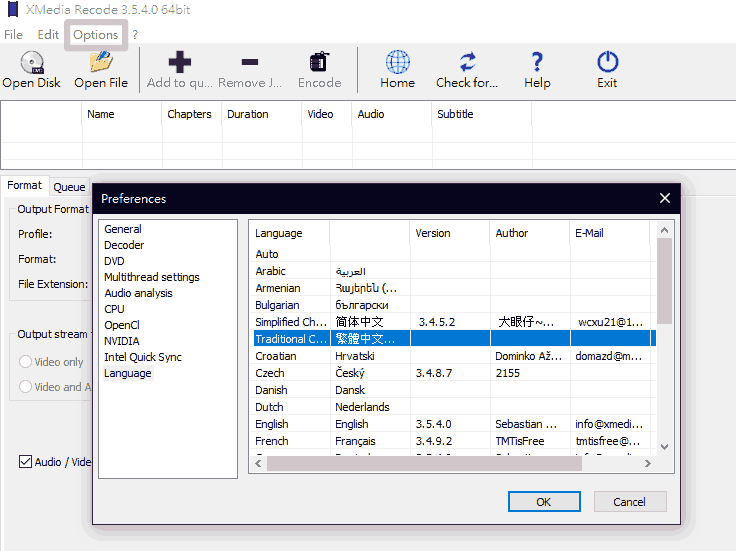Choose the Simplified Chinese language row

[454, 321]
